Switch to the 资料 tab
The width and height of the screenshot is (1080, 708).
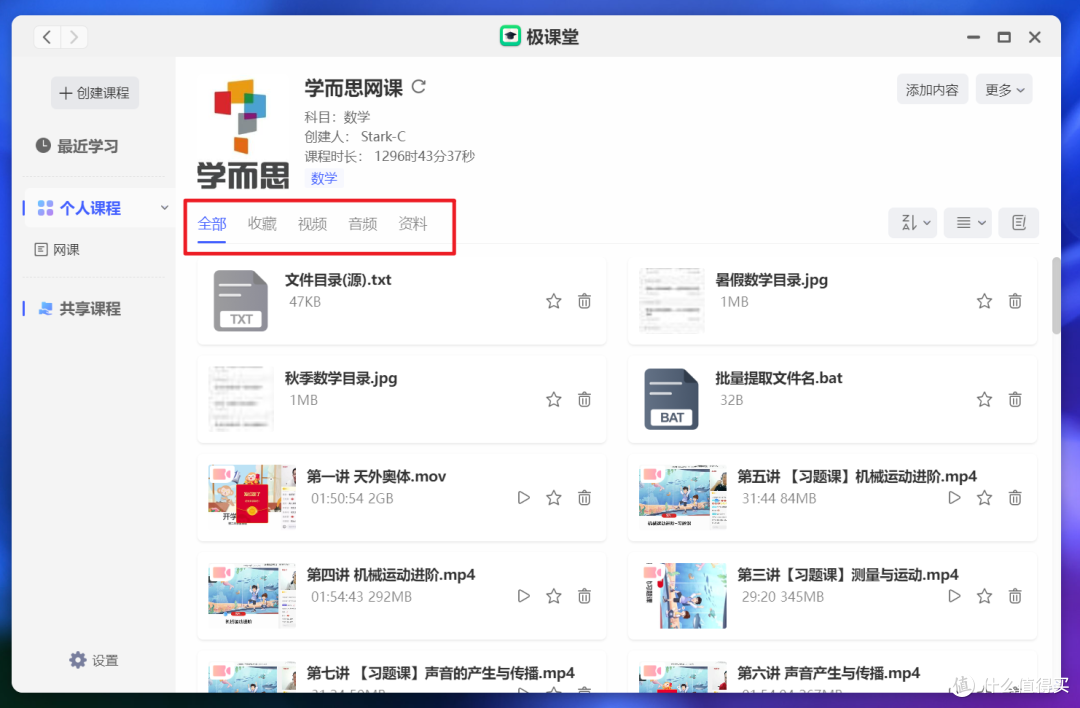[x=413, y=224]
